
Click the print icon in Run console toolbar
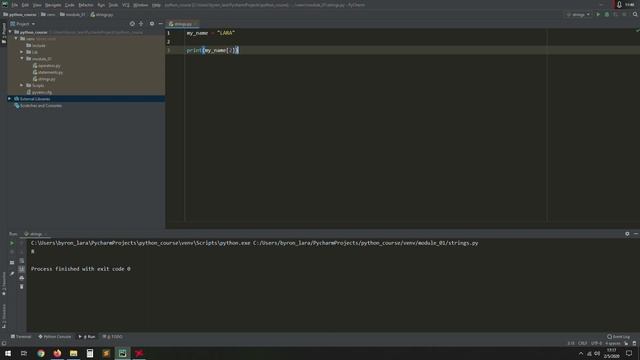tap(22, 278)
